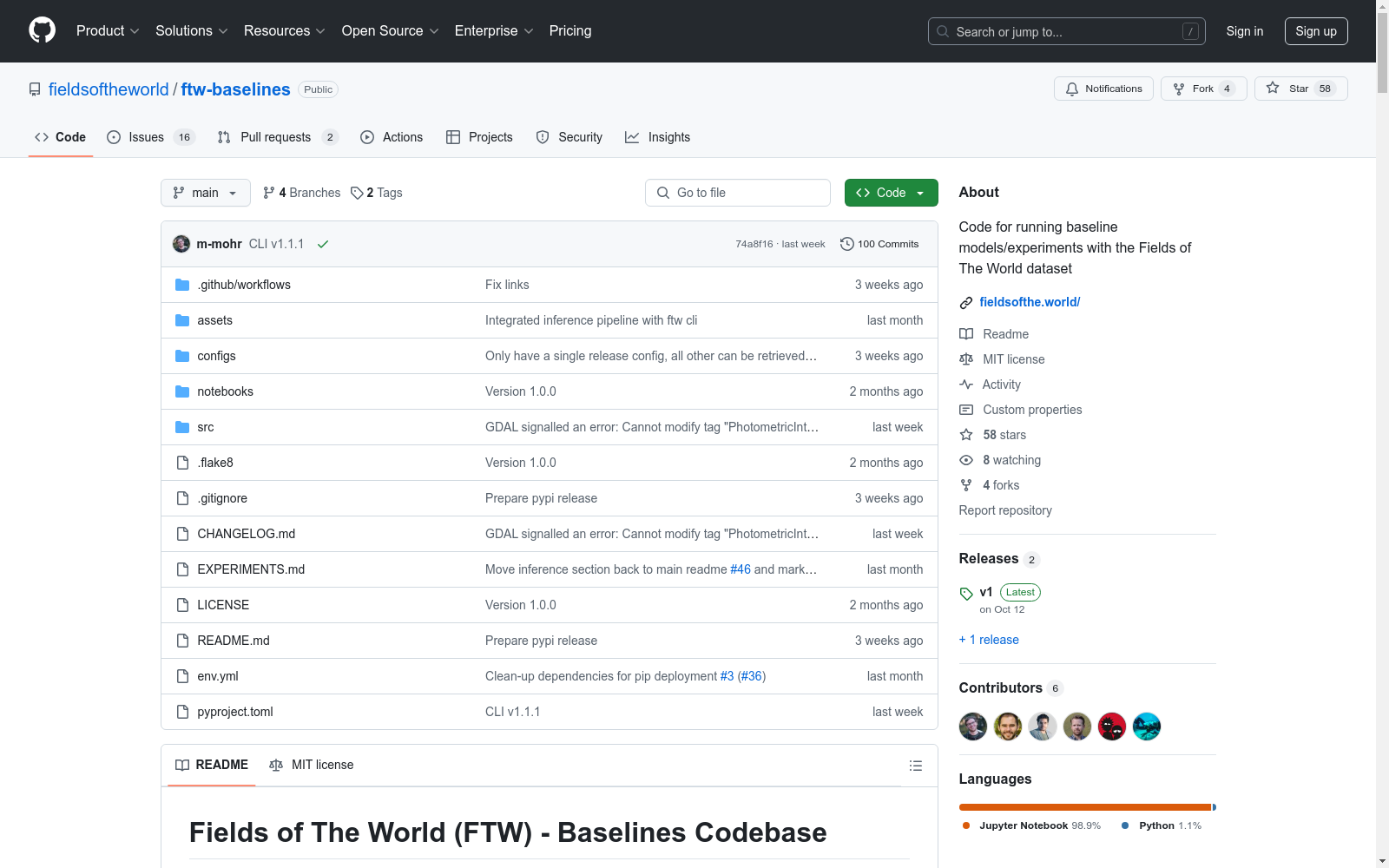
Task: Click the MIT license scale icon in About
Action: click(966, 359)
